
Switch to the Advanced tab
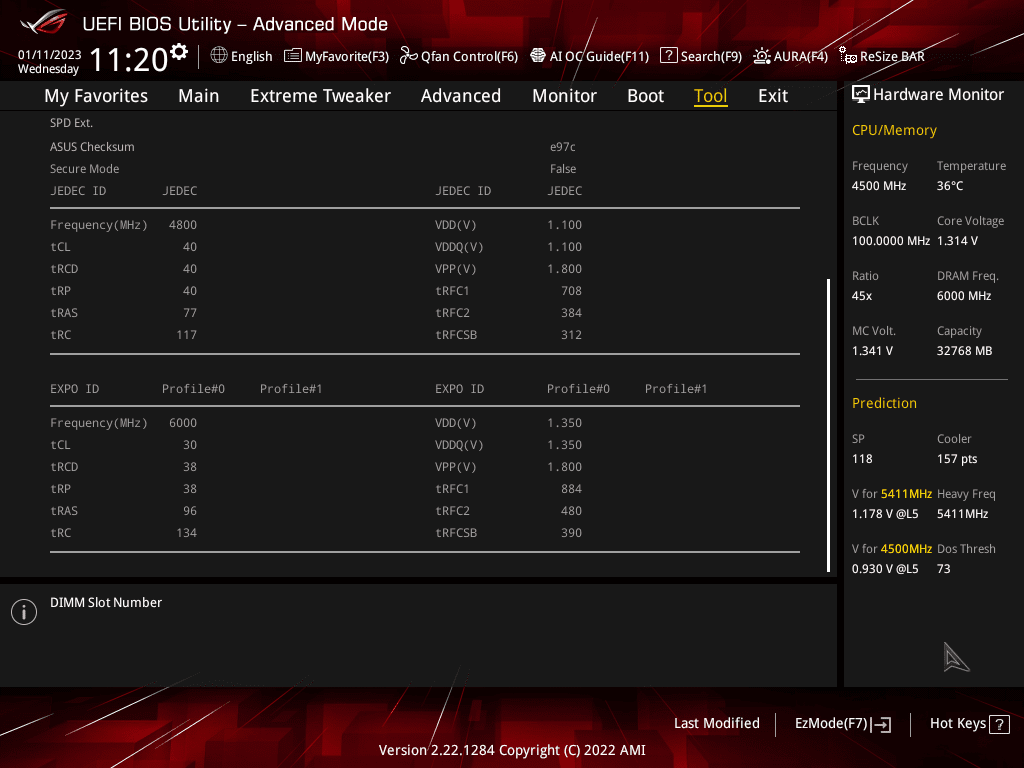[x=460, y=95]
